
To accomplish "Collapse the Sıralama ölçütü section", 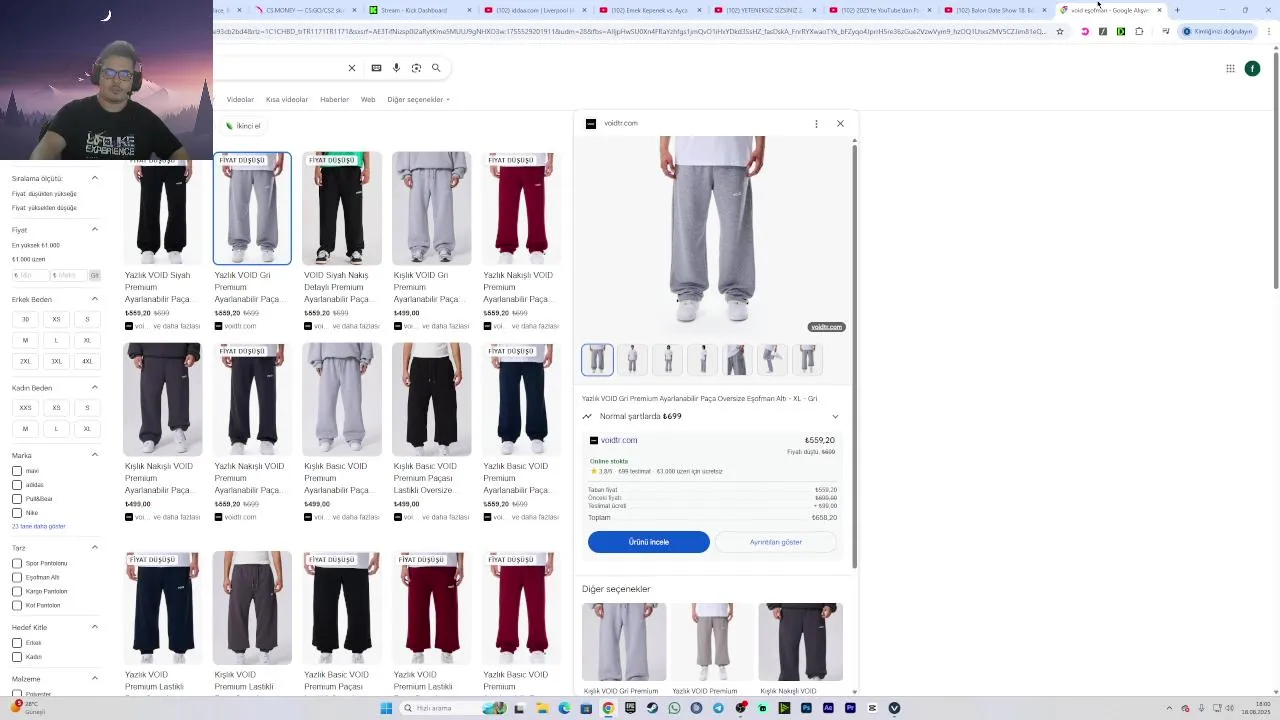I will pyautogui.click(x=95, y=178).
